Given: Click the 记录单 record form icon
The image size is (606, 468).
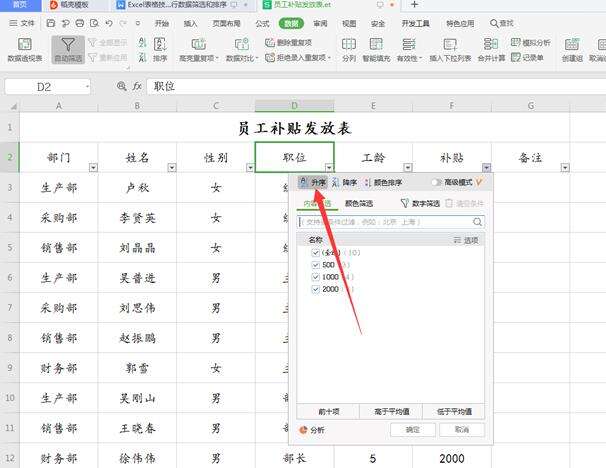Looking at the screenshot, I should click(x=527, y=58).
